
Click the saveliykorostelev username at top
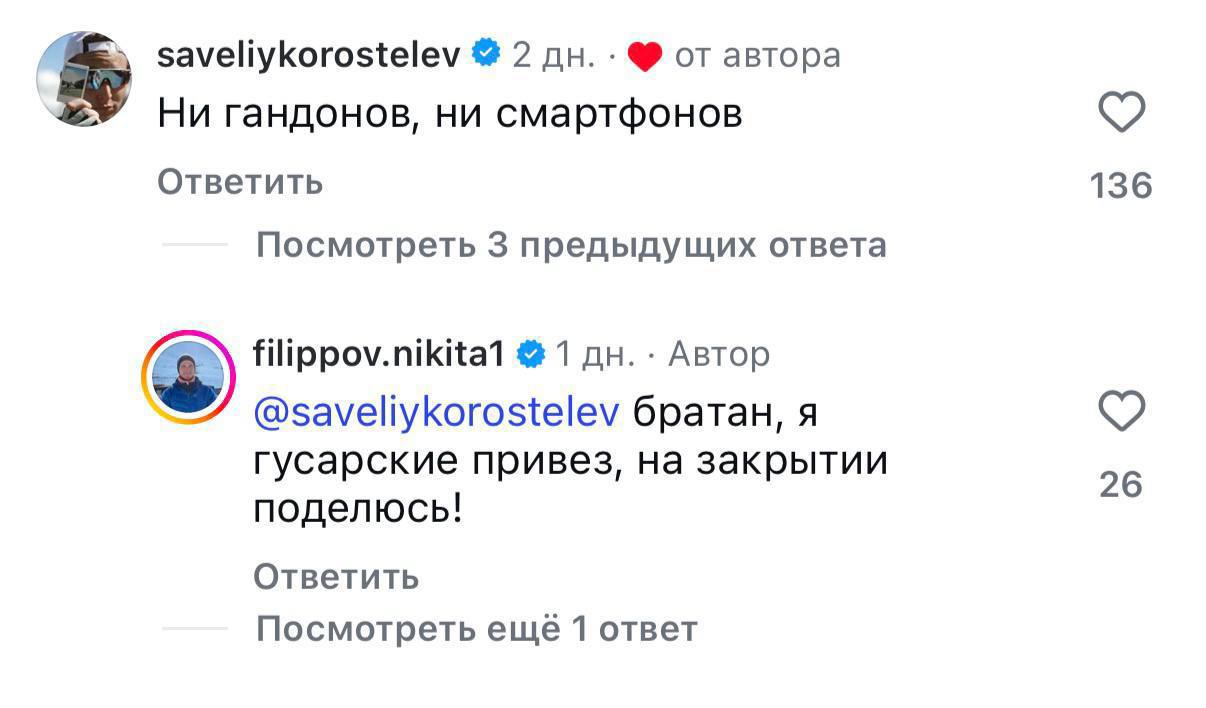(309, 55)
